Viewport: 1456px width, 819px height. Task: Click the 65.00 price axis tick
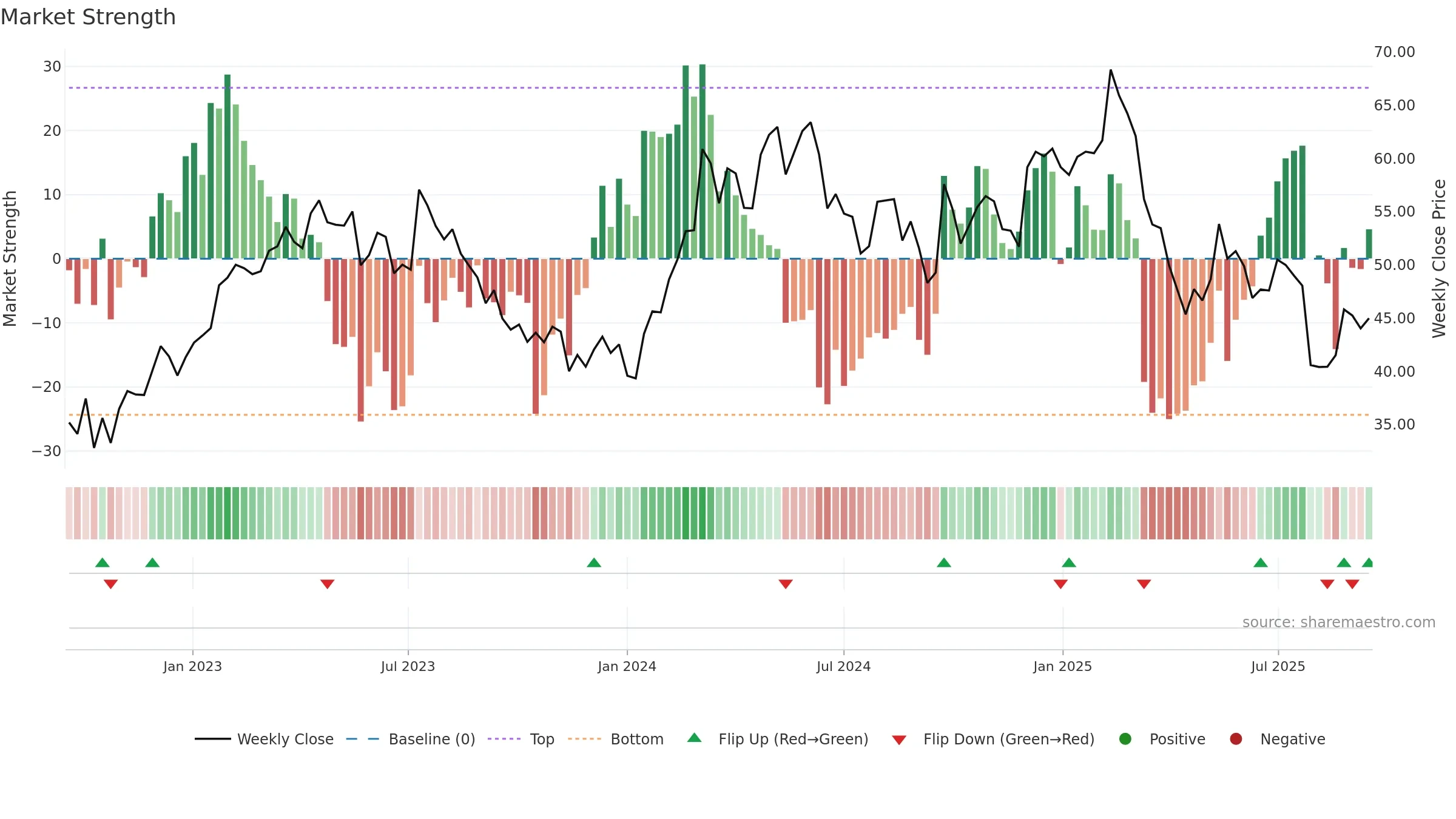(x=1394, y=105)
